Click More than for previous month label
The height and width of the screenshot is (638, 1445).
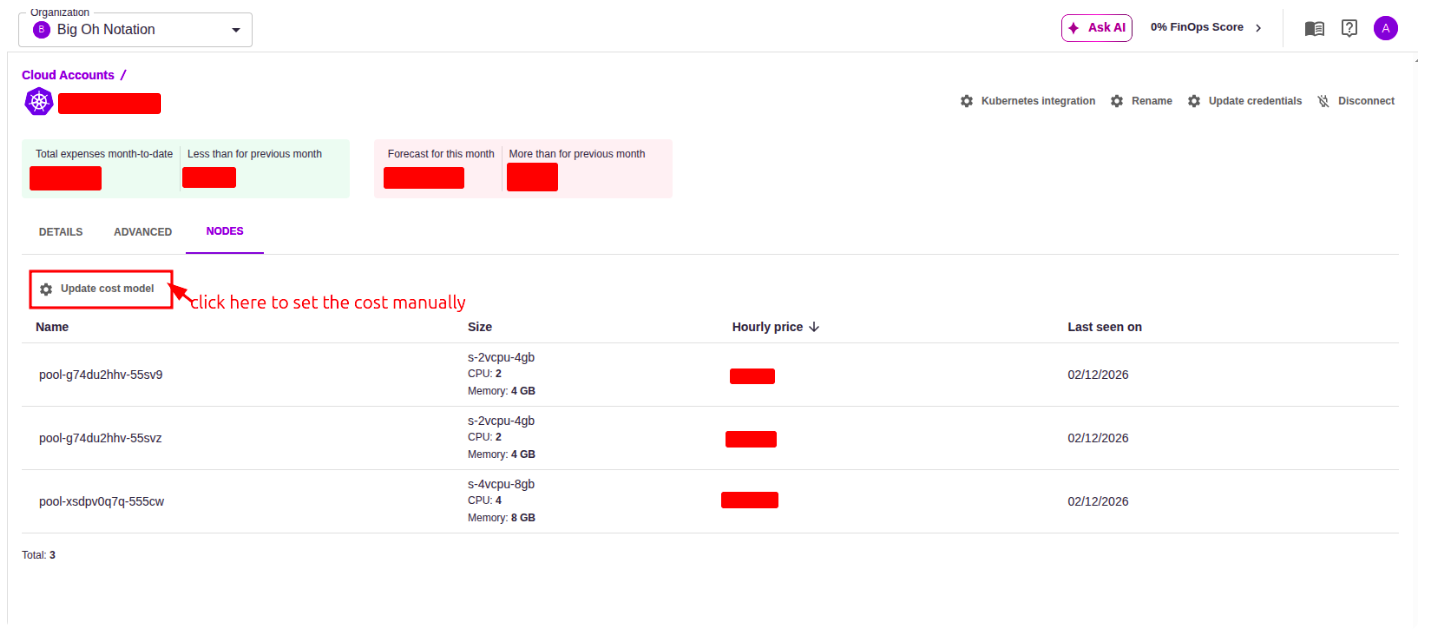point(577,154)
